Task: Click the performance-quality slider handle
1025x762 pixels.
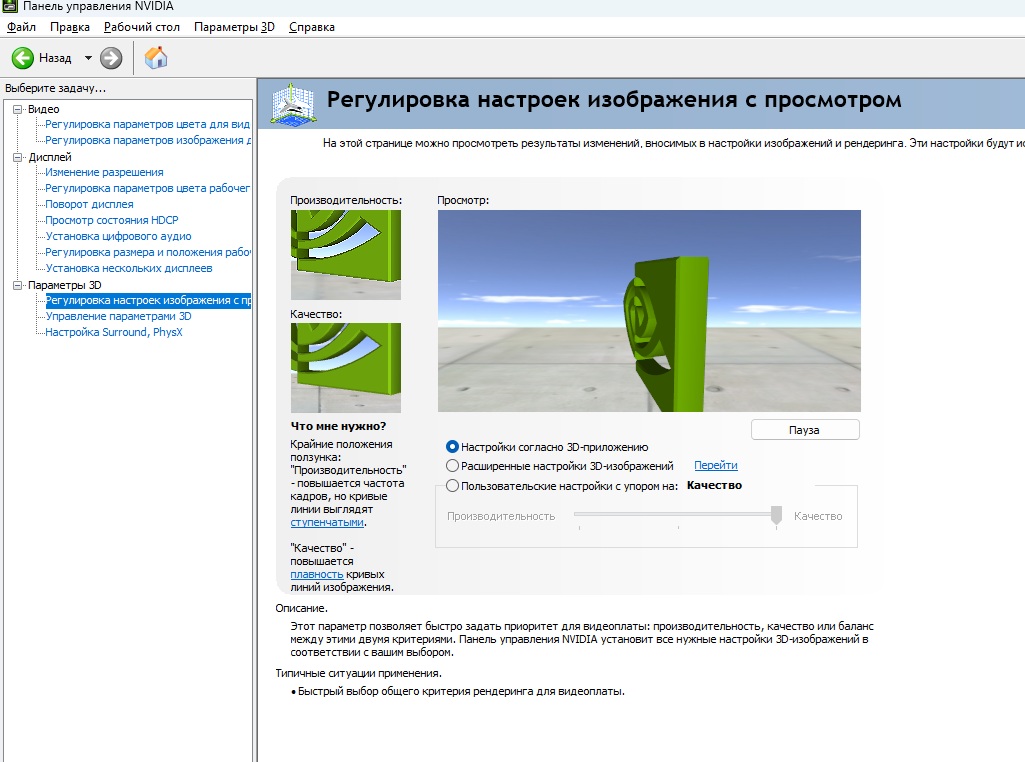Action: click(x=776, y=515)
